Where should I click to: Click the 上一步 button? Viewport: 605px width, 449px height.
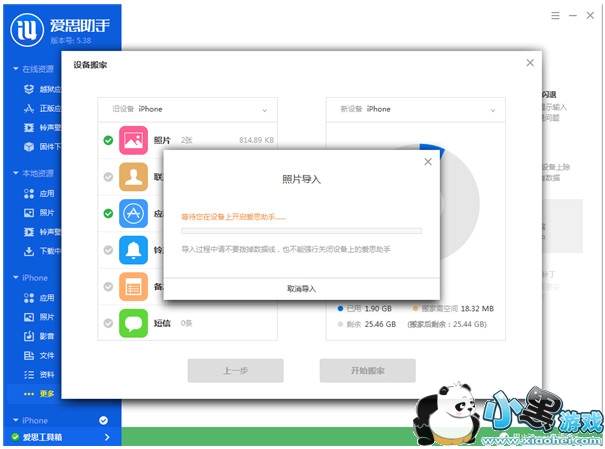point(235,371)
